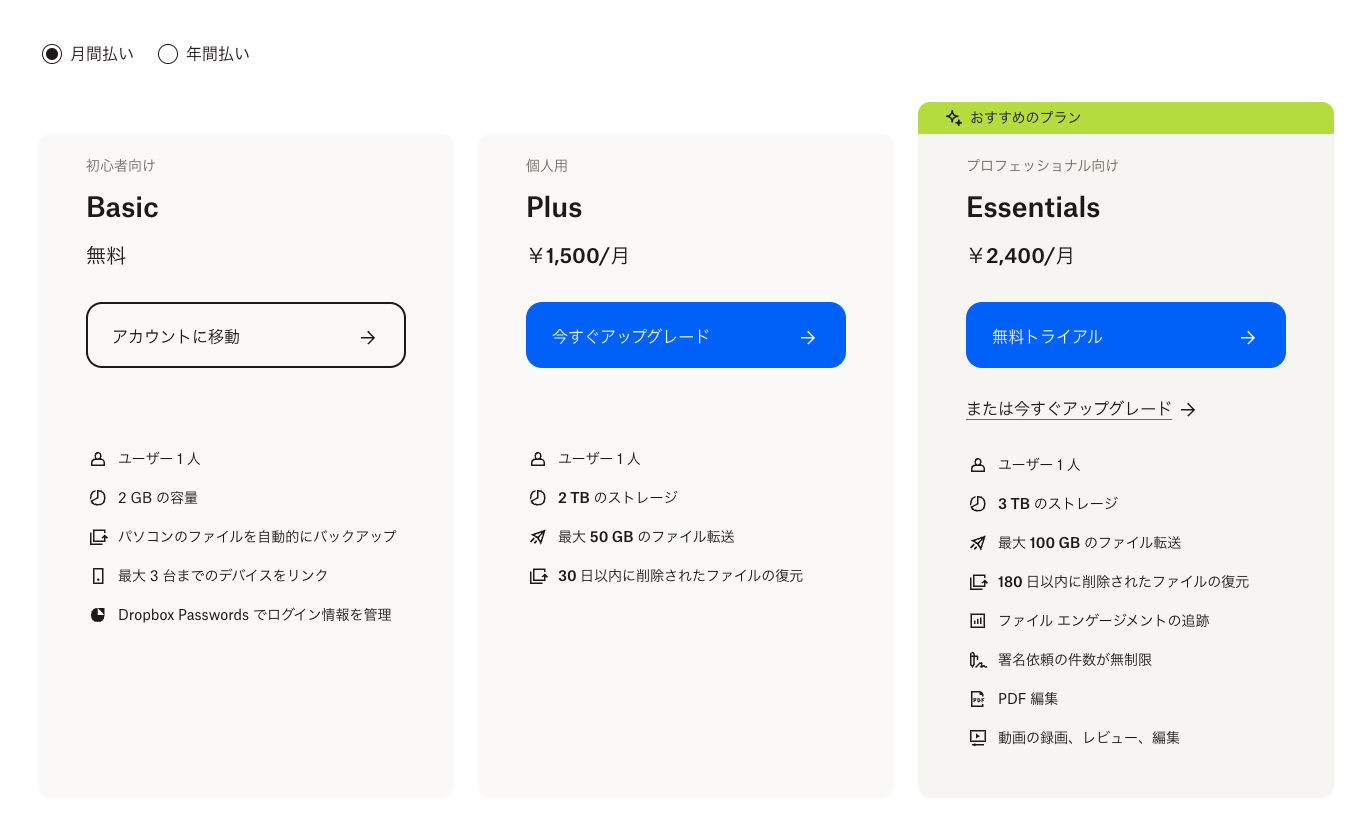Click the signature icon beside 署名依頼
This screenshot has width=1365, height=825.
coord(978,660)
